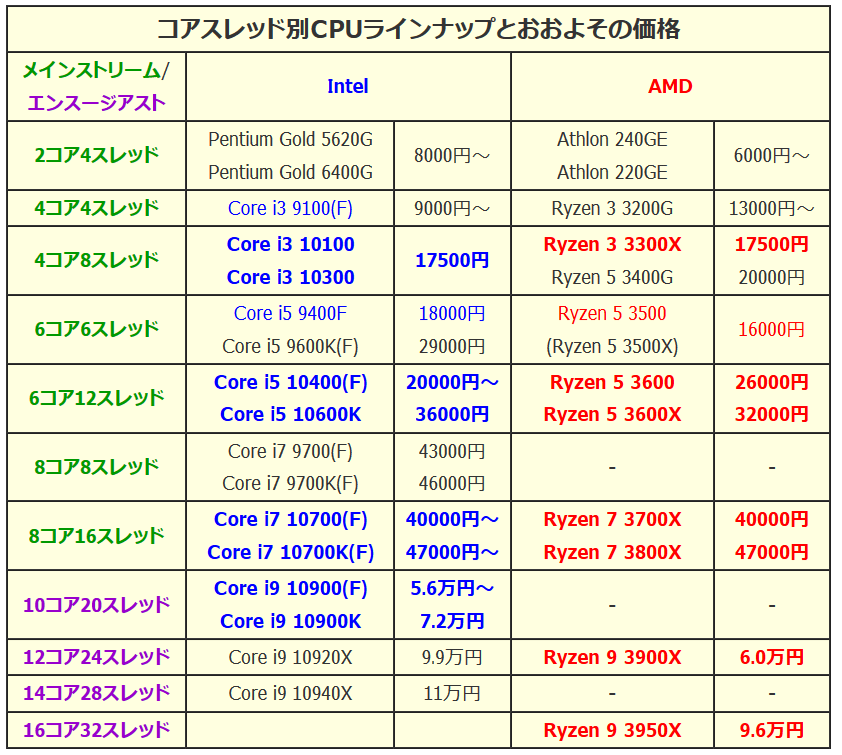Click the Core i7 9700K(F) entry
Image resolution: width=842 pixels, height=755 pixels.
tap(291, 483)
